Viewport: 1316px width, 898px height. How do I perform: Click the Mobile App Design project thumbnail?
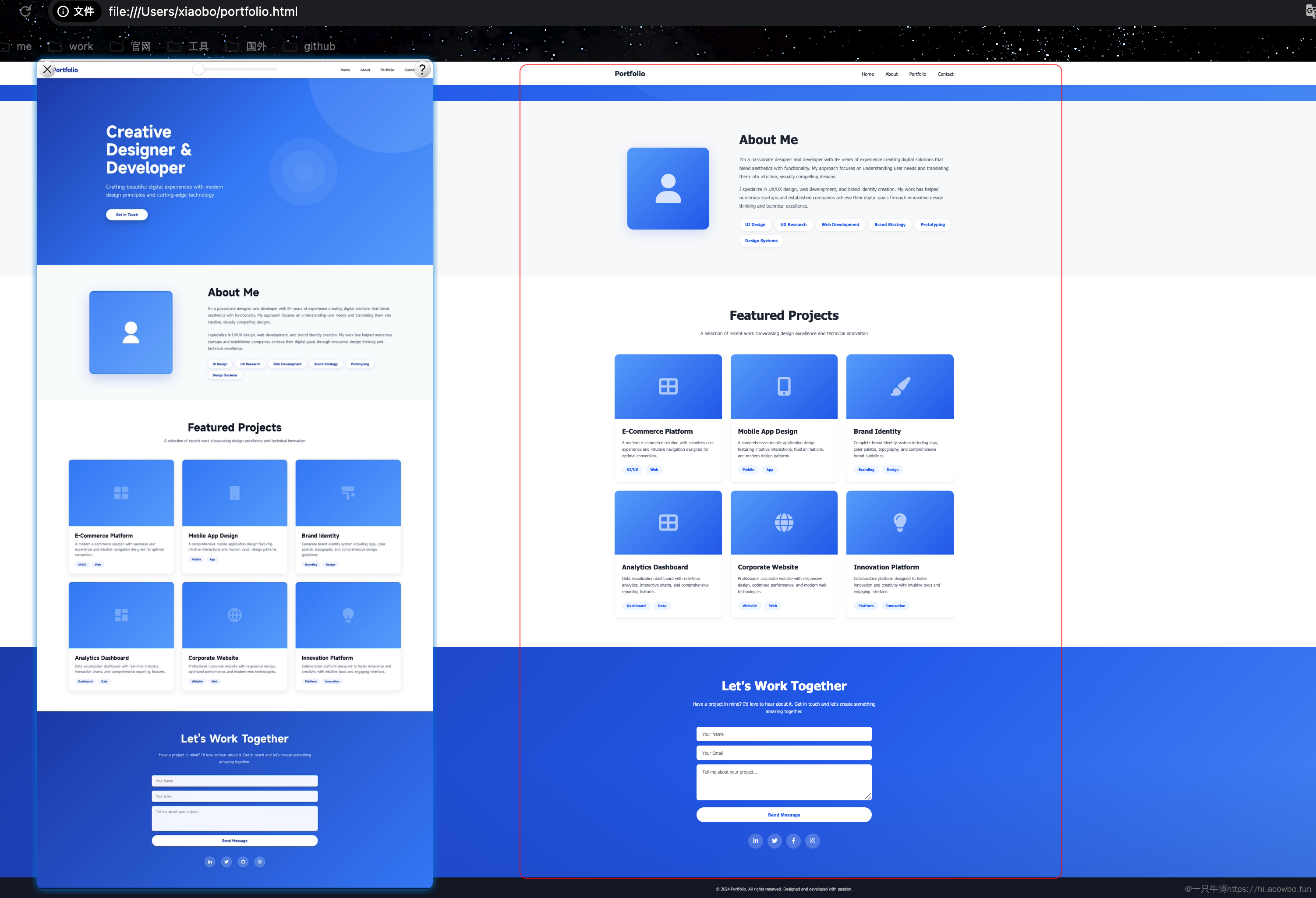[x=784, y=387]
